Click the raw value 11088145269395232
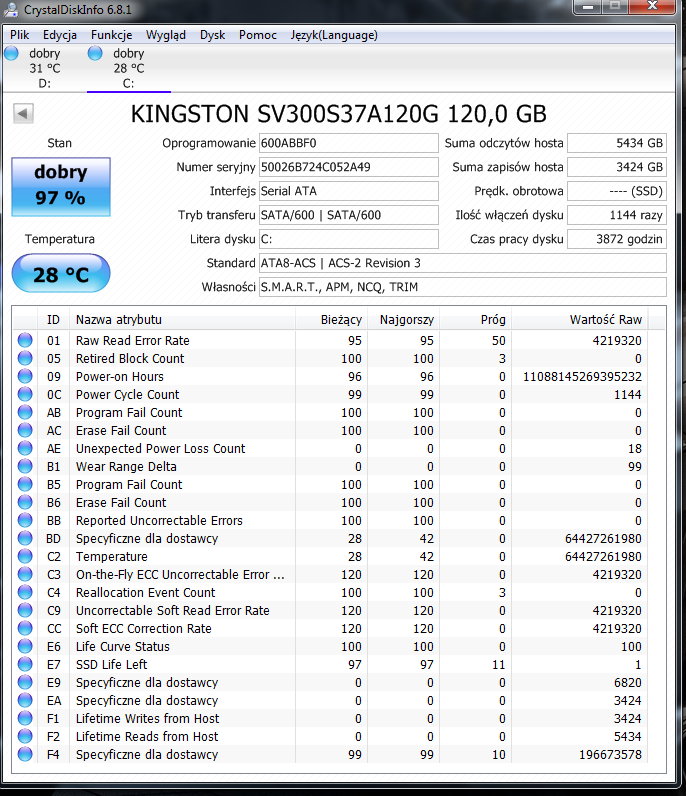This screenshot has height=796, width=686. (x=582, y=377)
